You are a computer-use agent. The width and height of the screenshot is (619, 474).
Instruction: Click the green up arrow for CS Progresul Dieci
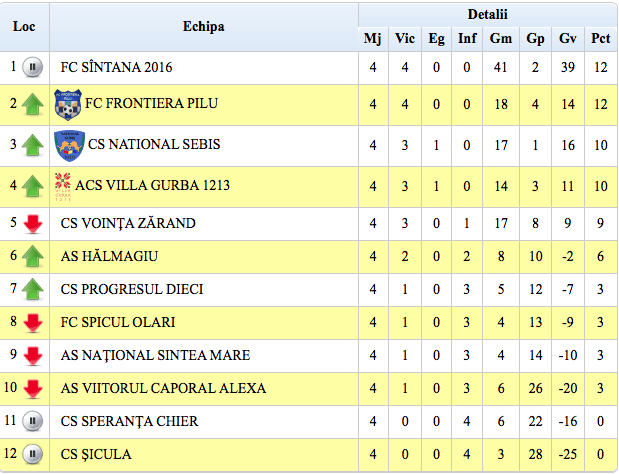click(33, 290)
